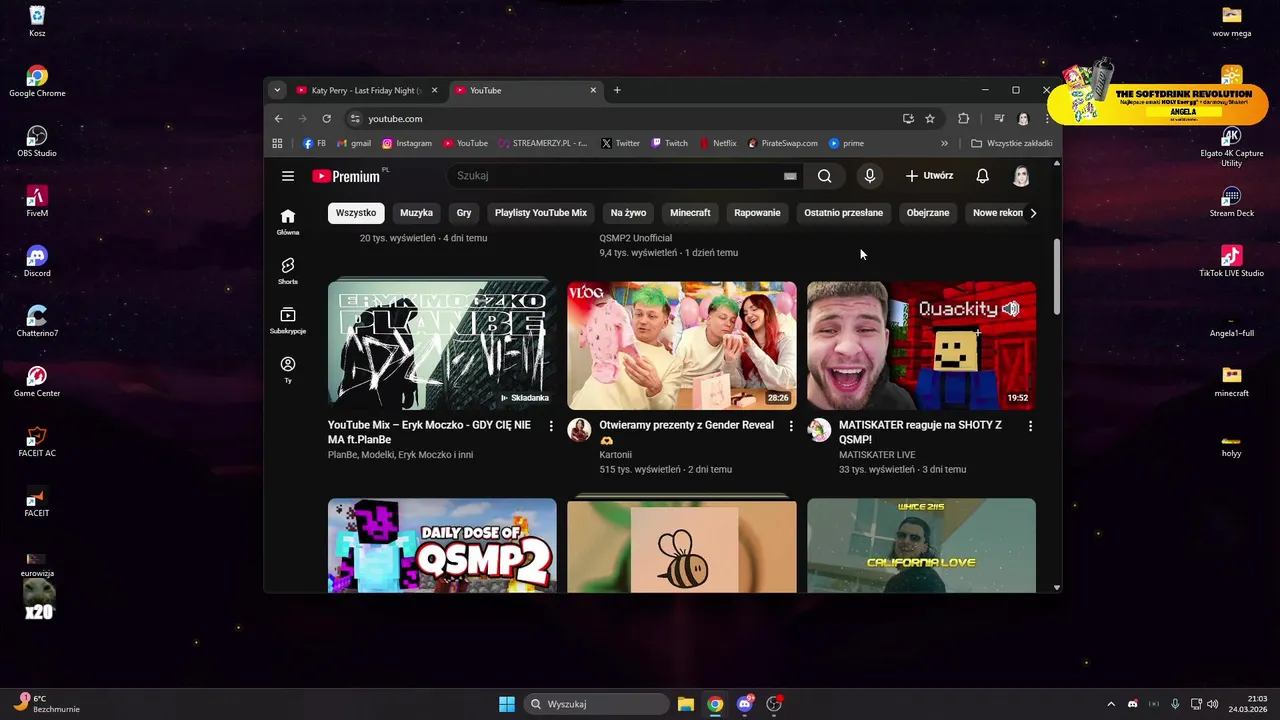This screenshot has width=1280, height=720.
Task: Open Shorts in the YouTube sidebar
Action: [288, 271]
